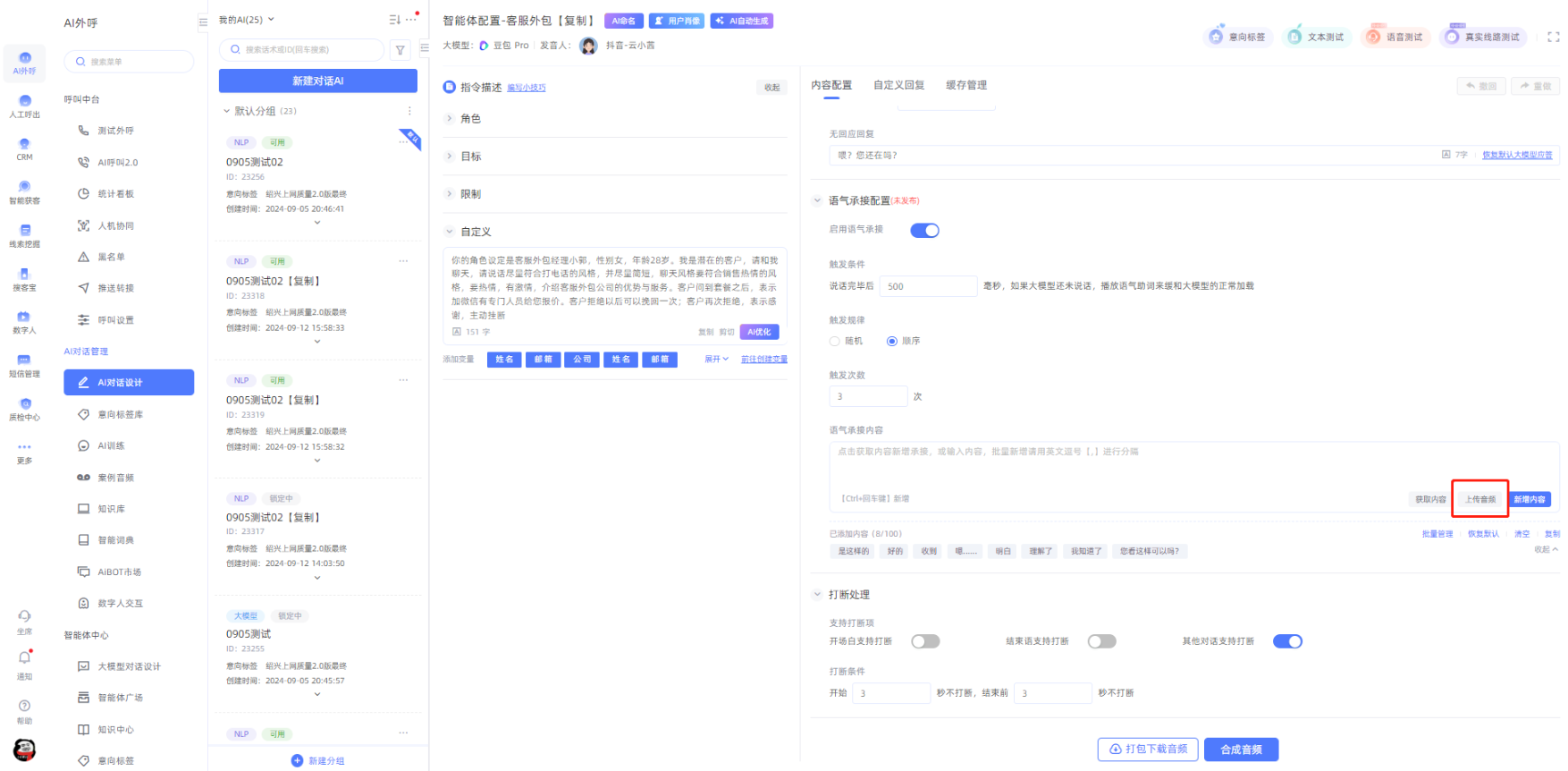
Task: Click the filter icon beside search box
Action: pyautogui.click(x=400, y=50)
